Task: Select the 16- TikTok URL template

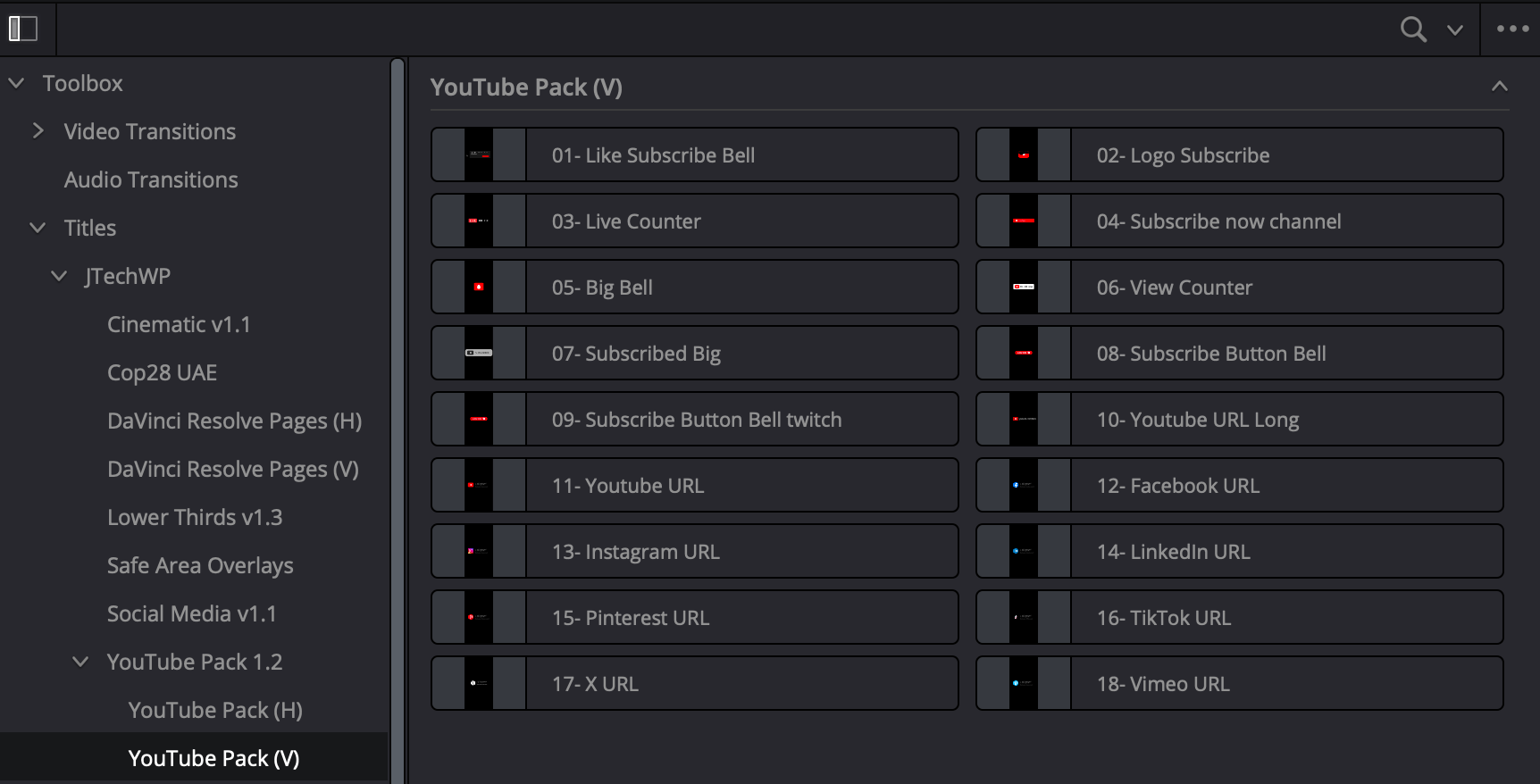Action: 1239,617
